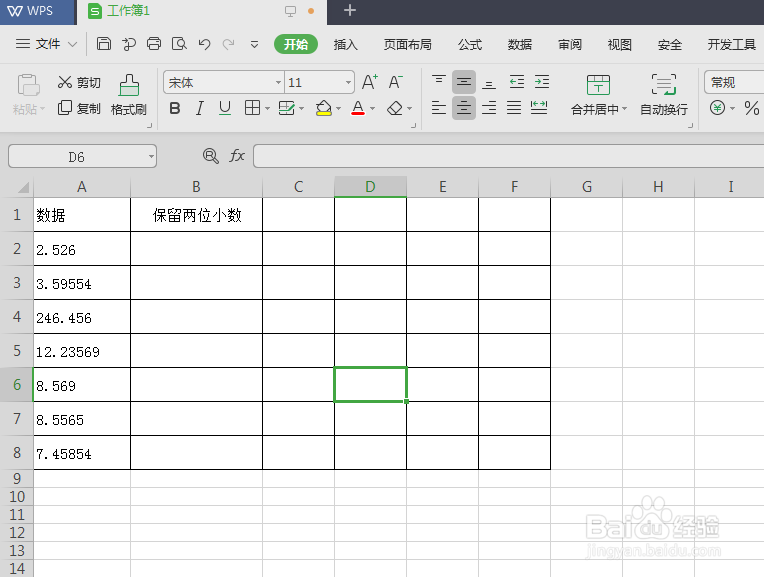The image size is (764, 577).
Task: Open the font size 11 dropdown
Action: tap(348, 82)
